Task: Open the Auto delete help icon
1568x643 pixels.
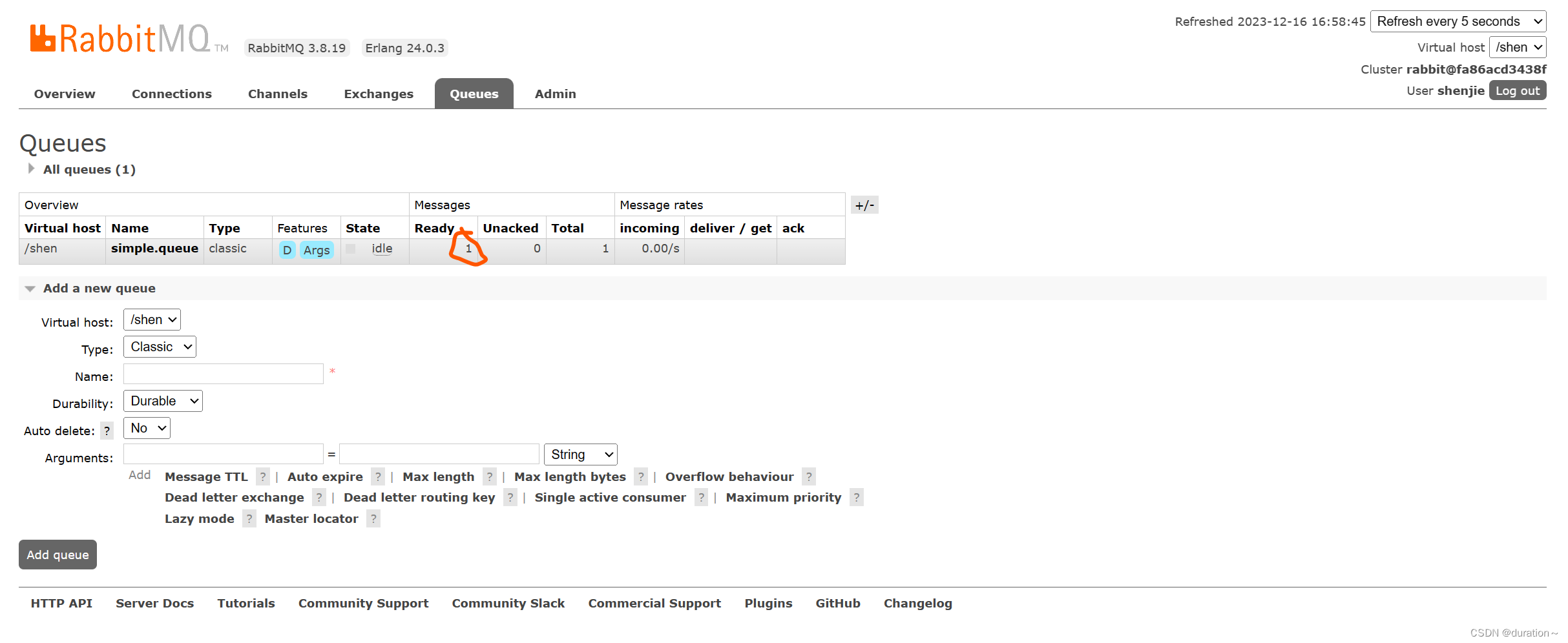Action: point(107,430)
